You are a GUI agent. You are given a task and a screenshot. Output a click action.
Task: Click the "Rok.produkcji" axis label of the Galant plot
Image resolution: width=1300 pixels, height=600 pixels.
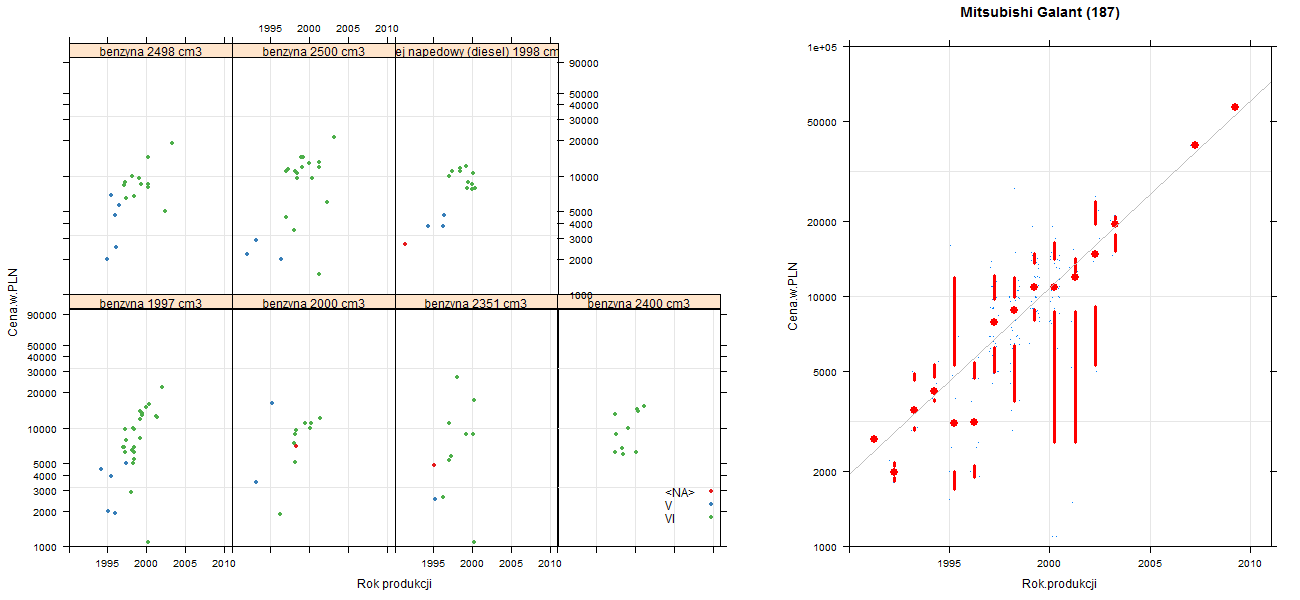tap(1059, 584)
